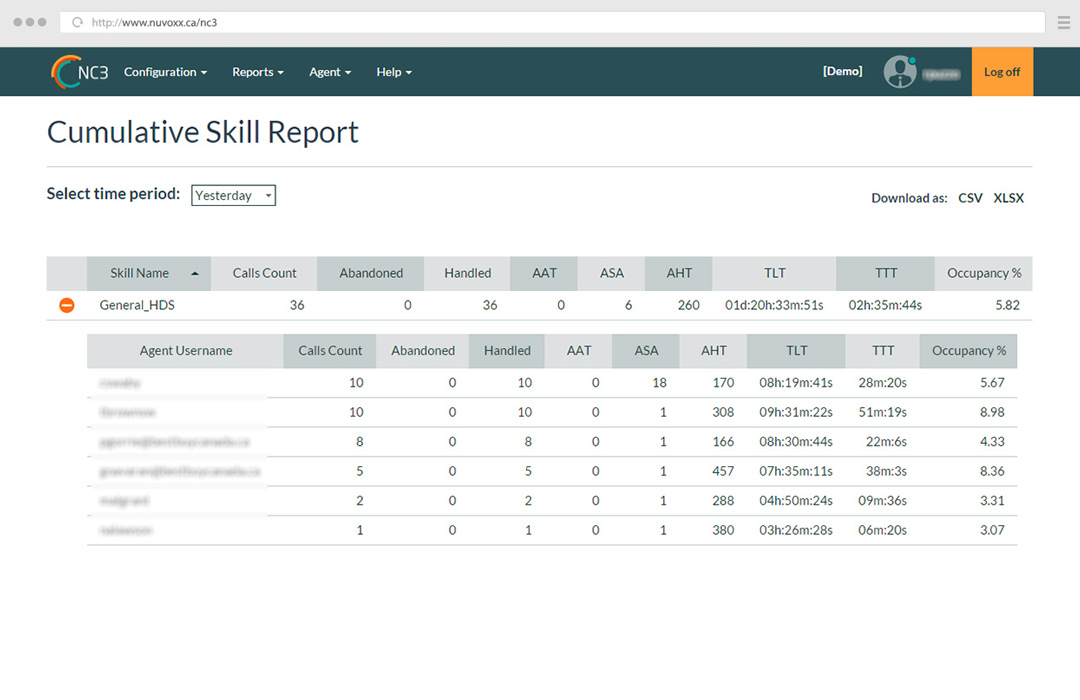Sort agent table by Occupancy %

(968, 351)
